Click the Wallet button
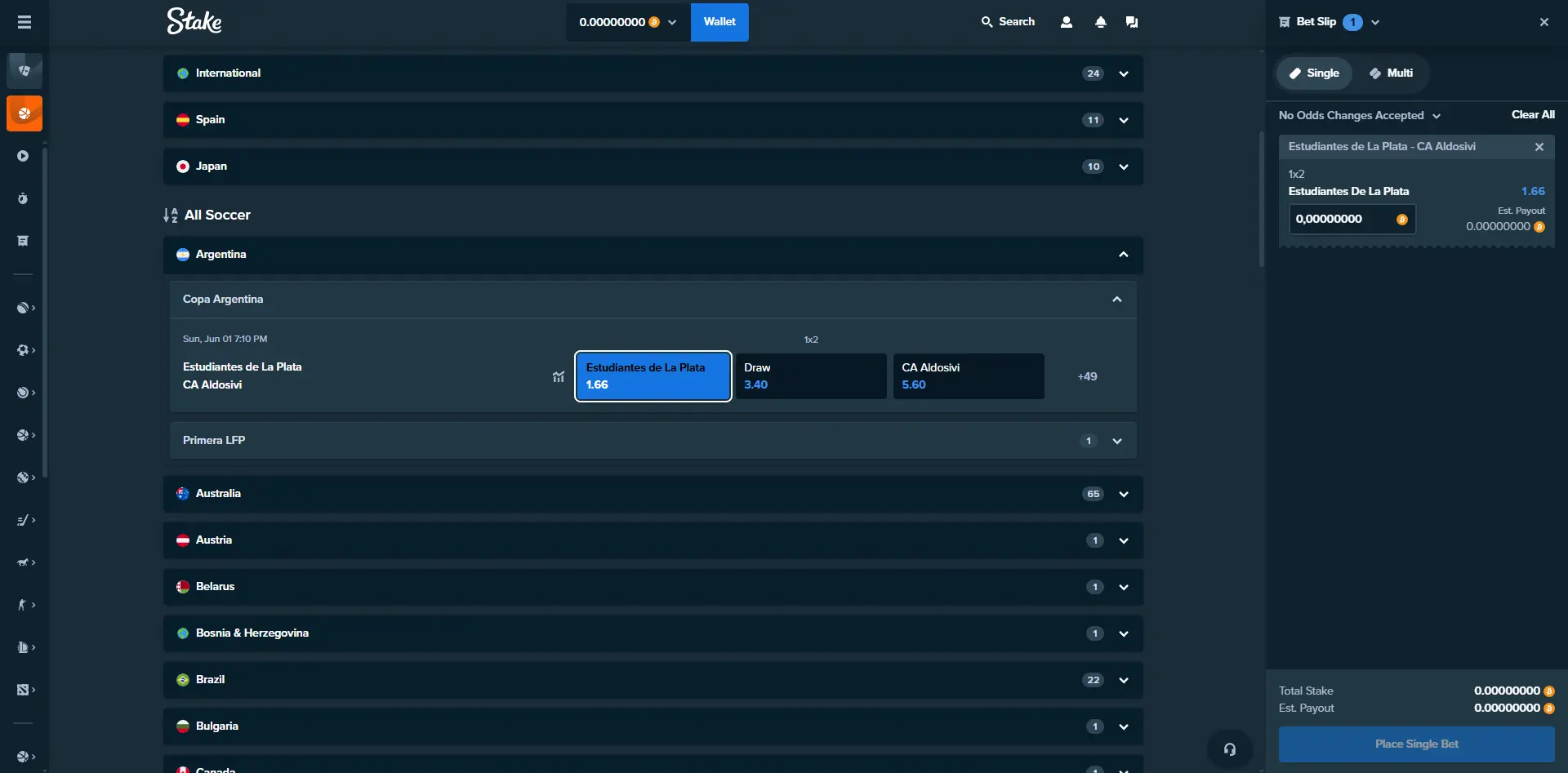The image size is (1568, 773). tap(719, 22)
